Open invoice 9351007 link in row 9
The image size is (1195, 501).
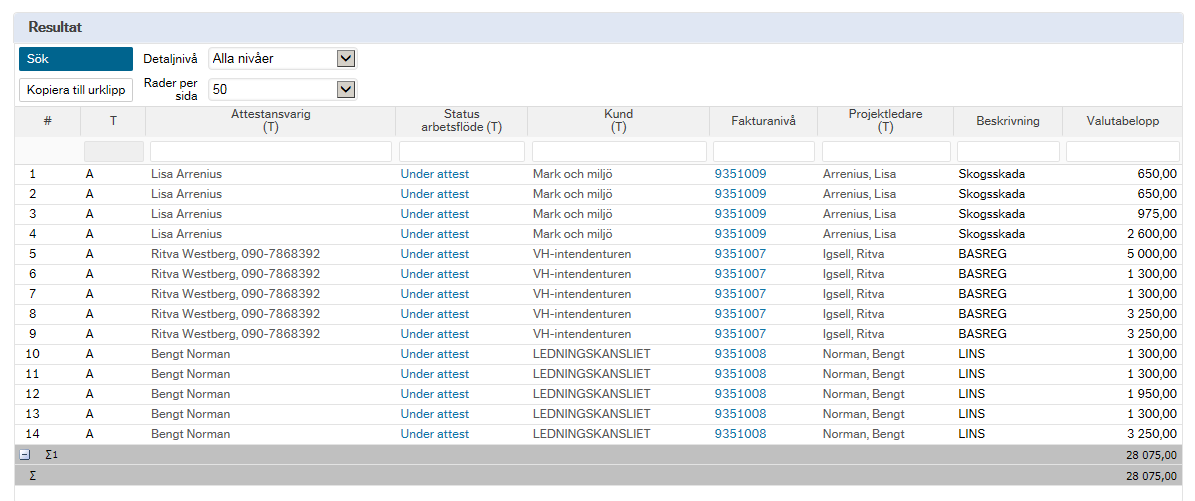[740, 334]
